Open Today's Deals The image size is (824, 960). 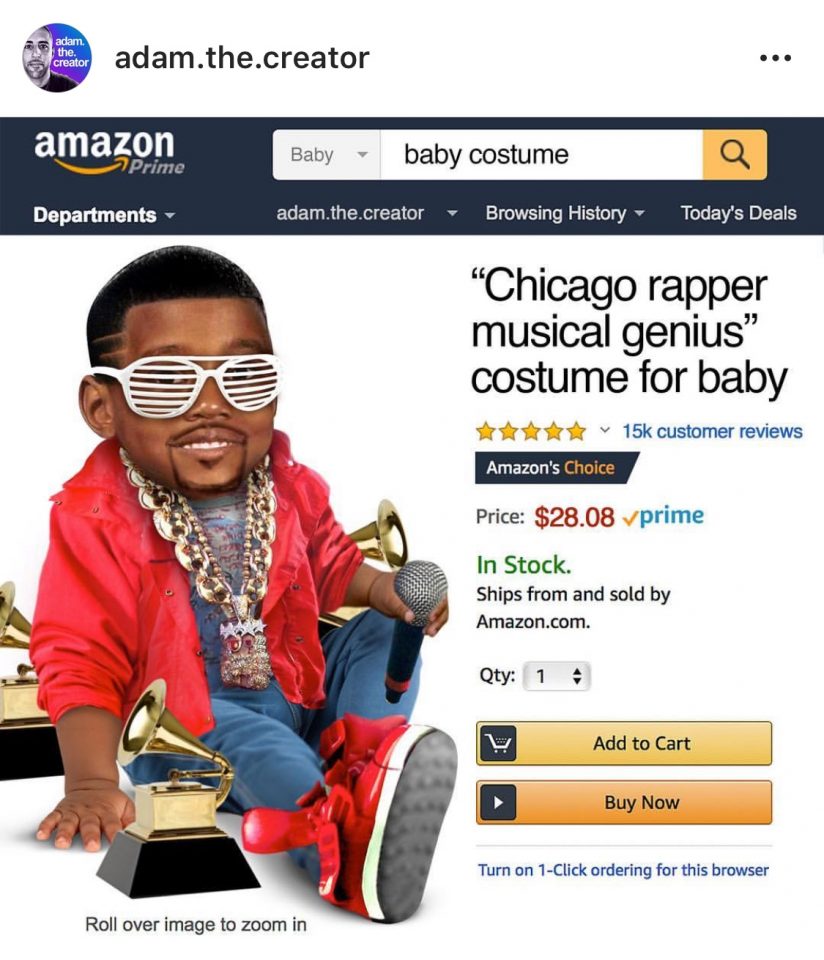738,213
